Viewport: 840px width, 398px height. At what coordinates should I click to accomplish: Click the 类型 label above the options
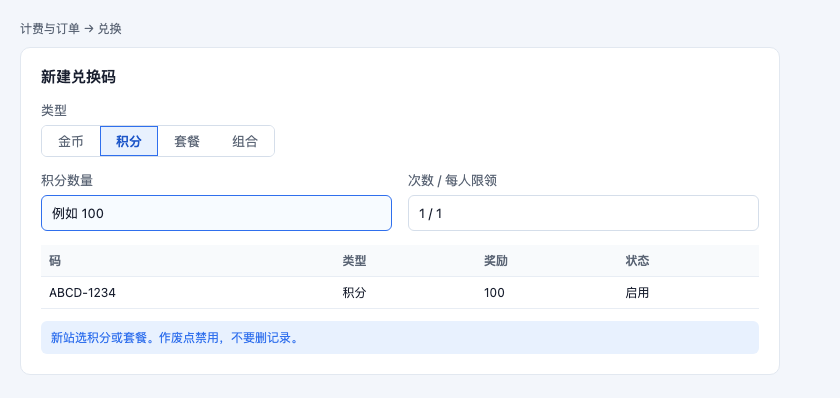coord(54,111)
